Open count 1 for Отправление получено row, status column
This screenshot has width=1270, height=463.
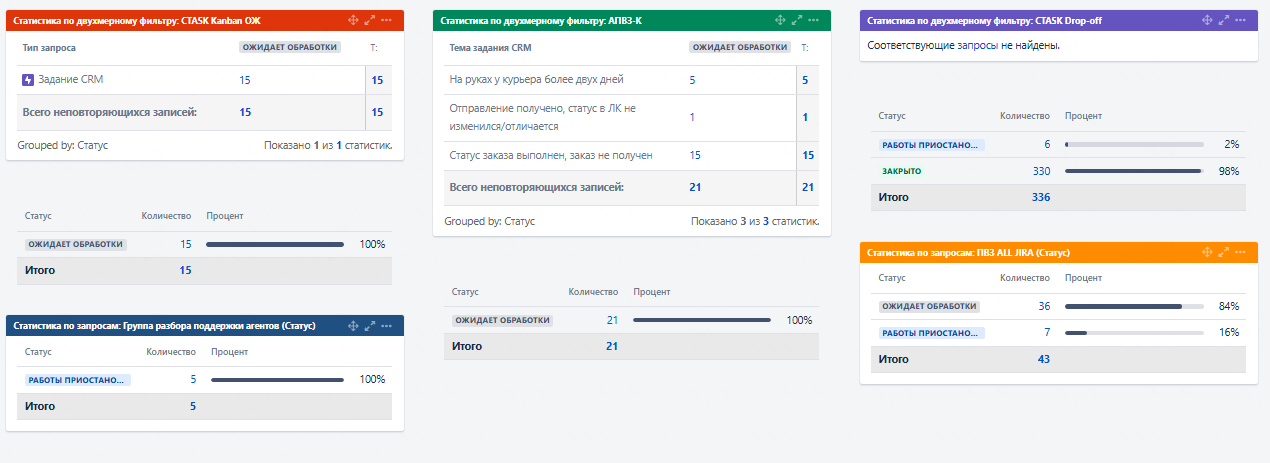click(692, 117)
